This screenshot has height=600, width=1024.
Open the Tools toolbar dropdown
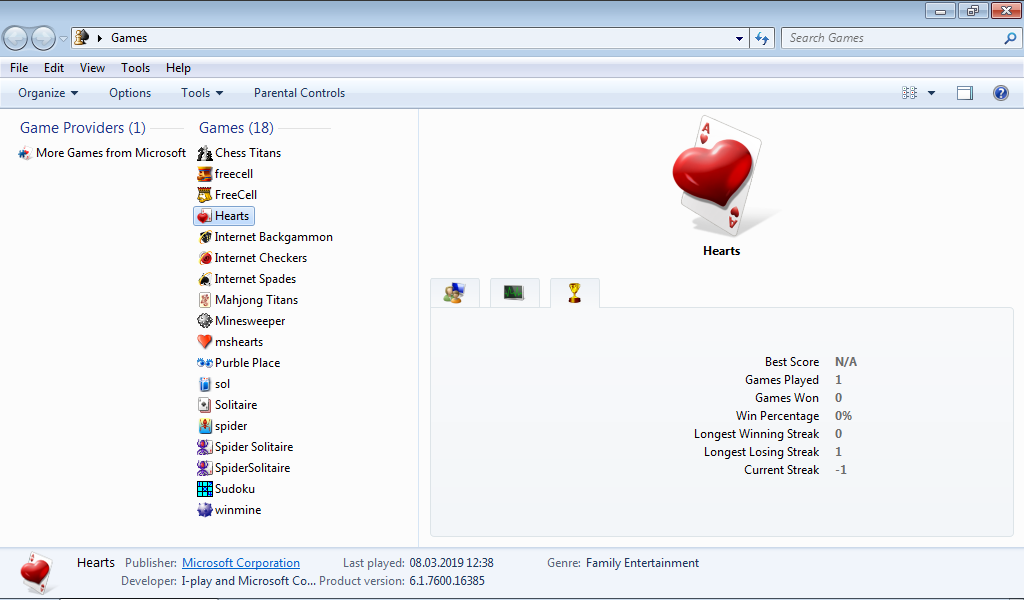(202, 93)
